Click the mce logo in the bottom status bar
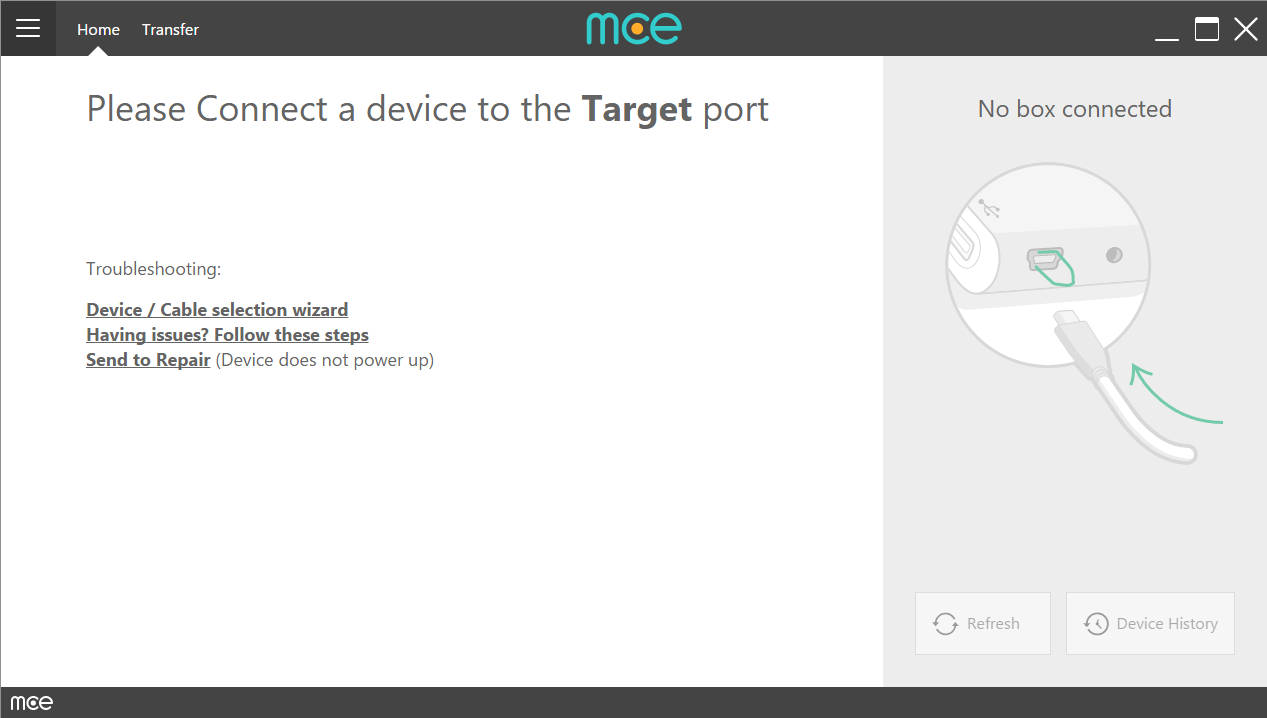Image resolution: width=1267 pixels, height=718 pixels. point(30,702)
